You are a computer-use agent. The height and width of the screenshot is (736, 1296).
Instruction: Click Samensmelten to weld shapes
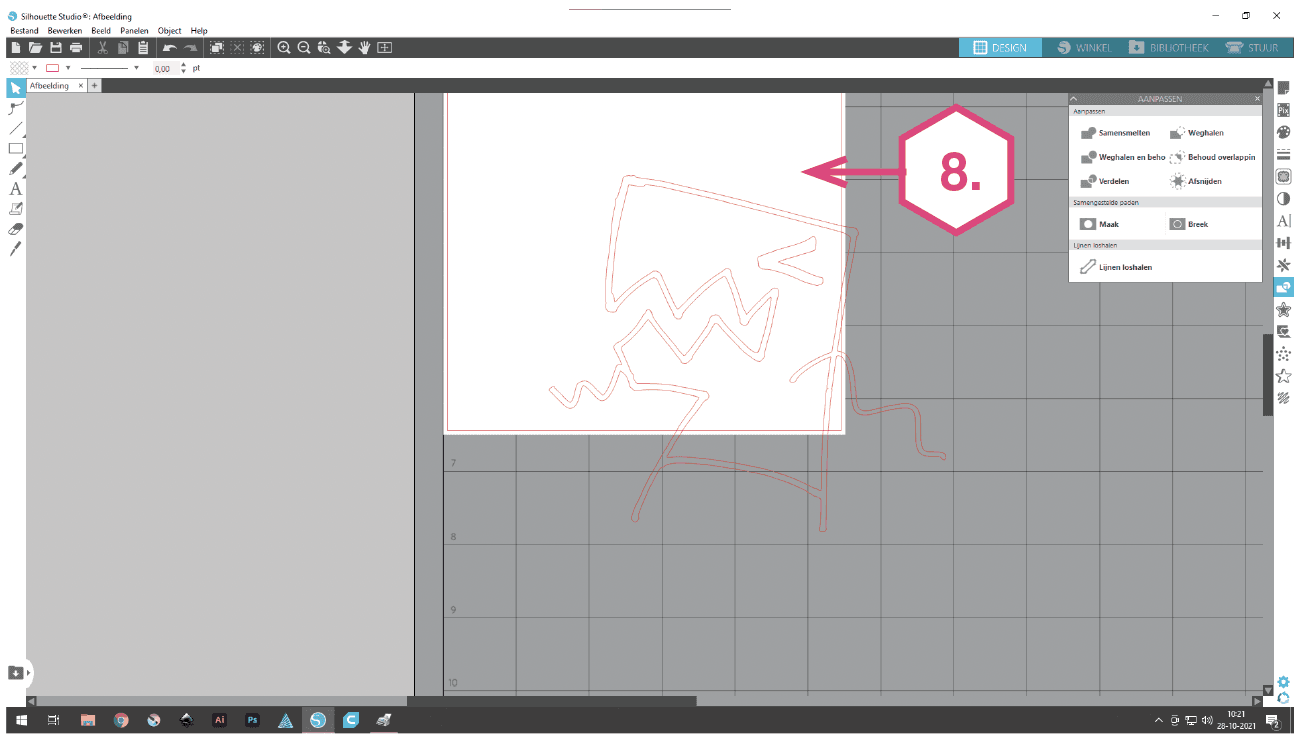coord(1116,133)
